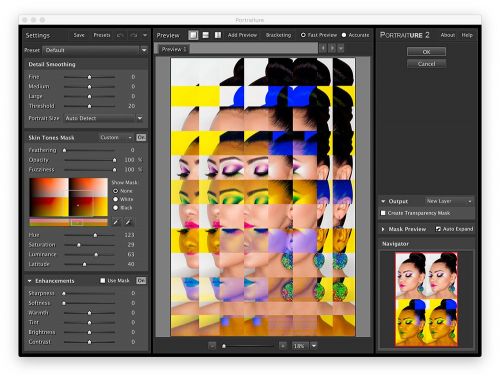
Task: Enable Use Mask checkbox
Action: click(103, 281)
